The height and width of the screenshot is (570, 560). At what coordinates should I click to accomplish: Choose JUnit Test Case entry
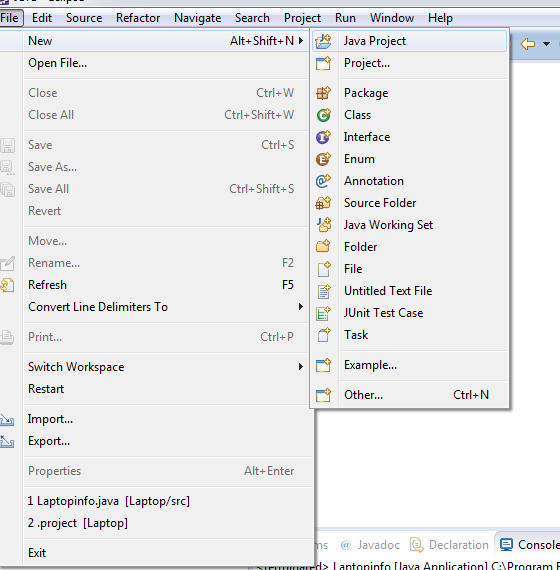[x=410, y=313]
